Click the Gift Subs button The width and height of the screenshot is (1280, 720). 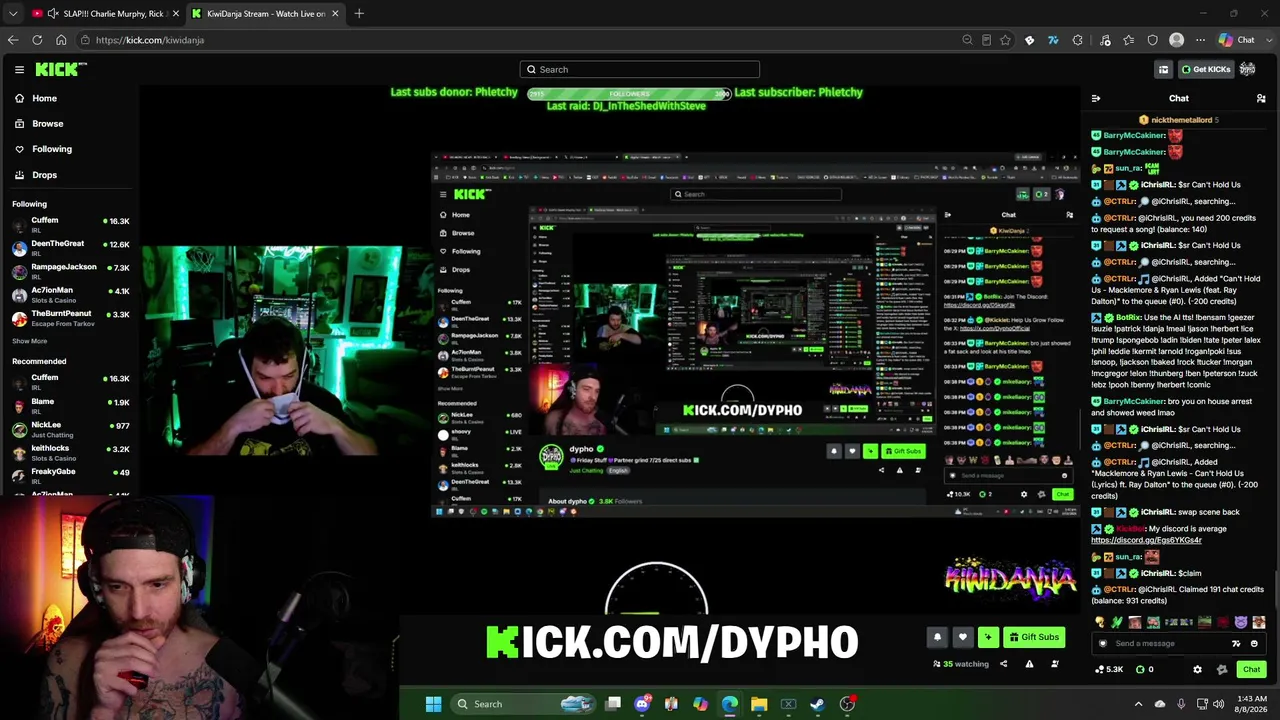1034,637
